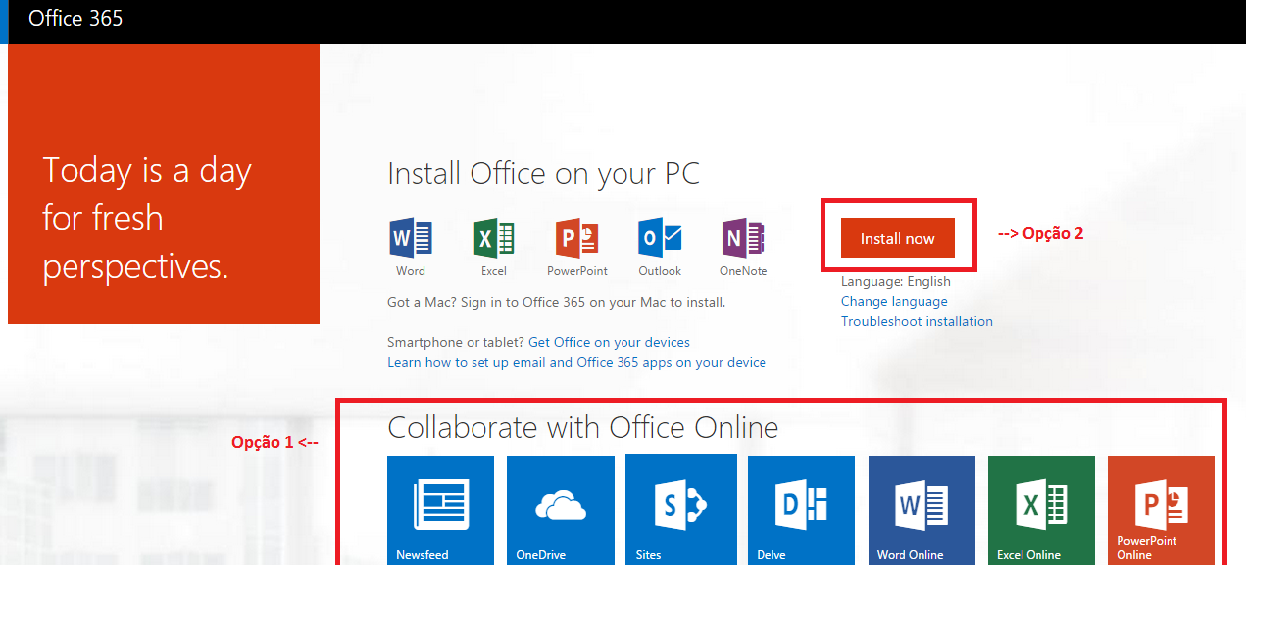Open the Change language link
Viewport: 1280px width, 630px height.
(893, 301)
